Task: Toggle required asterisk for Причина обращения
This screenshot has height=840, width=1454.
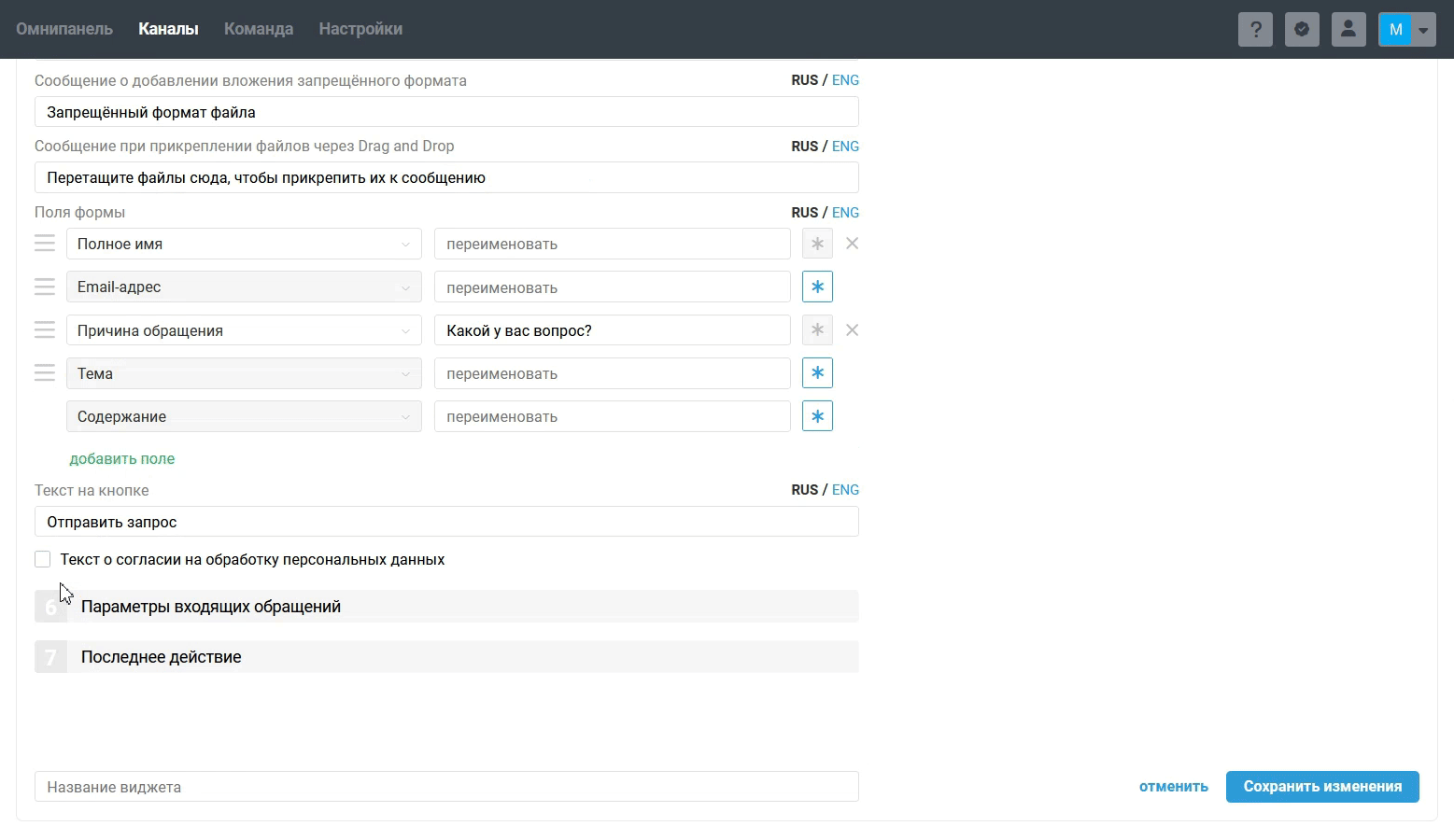Action: pos(817,330)
